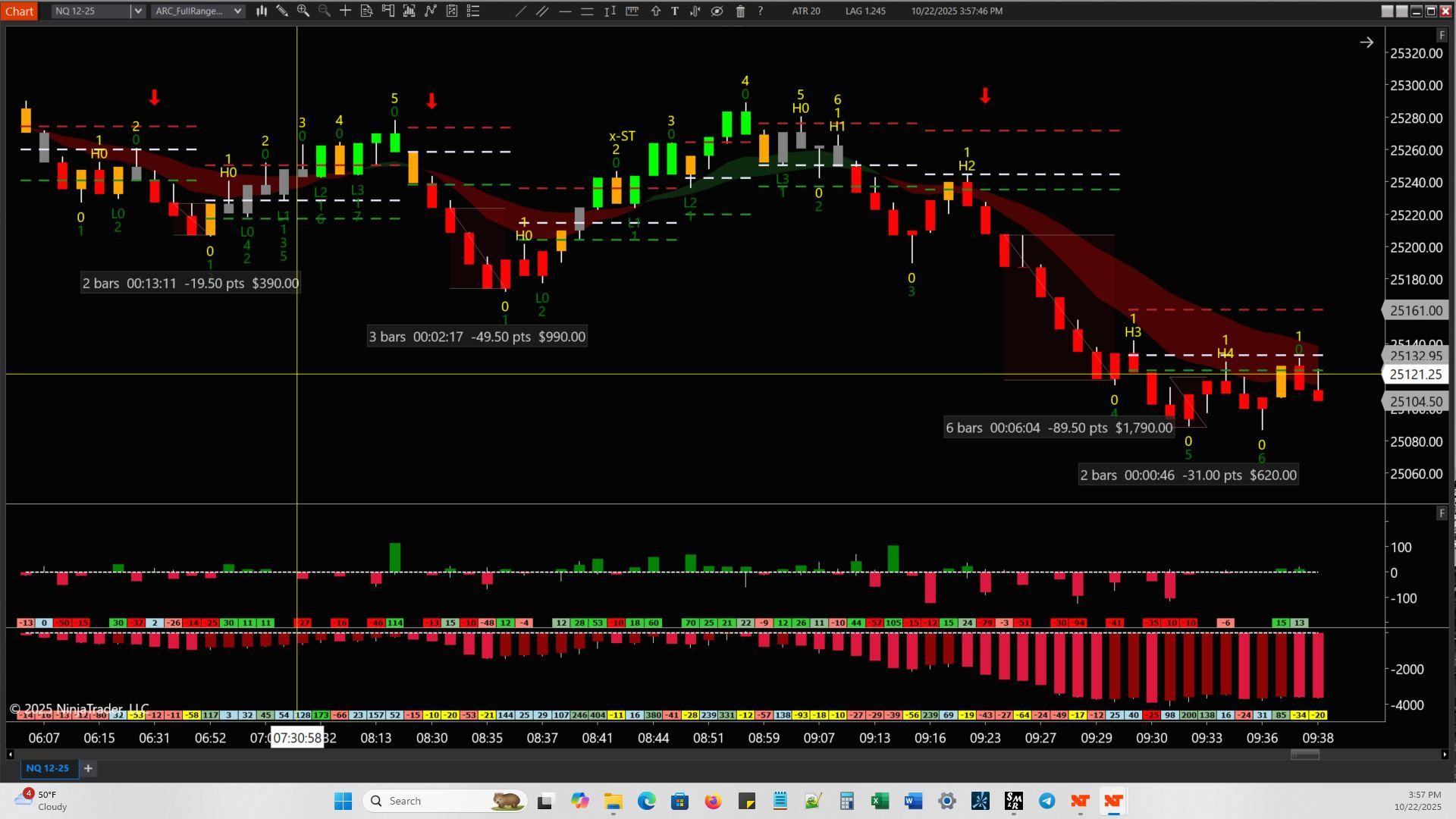Open the NQ 12-25 instrument dropdown

(x=137, y=11)
